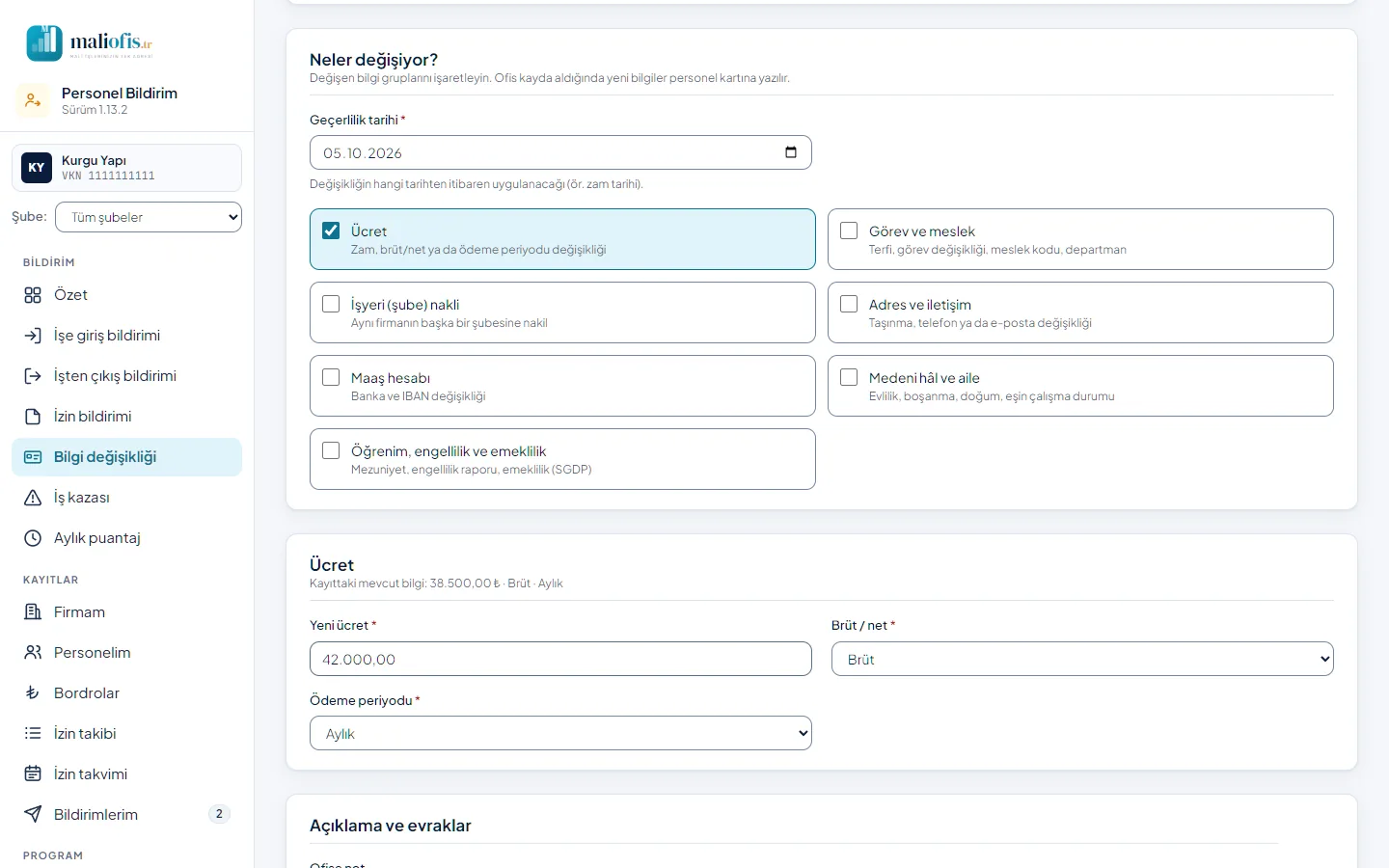This screenshot has height=868, width=1389.
Task: Click the Bordrolar lira icon
Action: pos(33,693)
